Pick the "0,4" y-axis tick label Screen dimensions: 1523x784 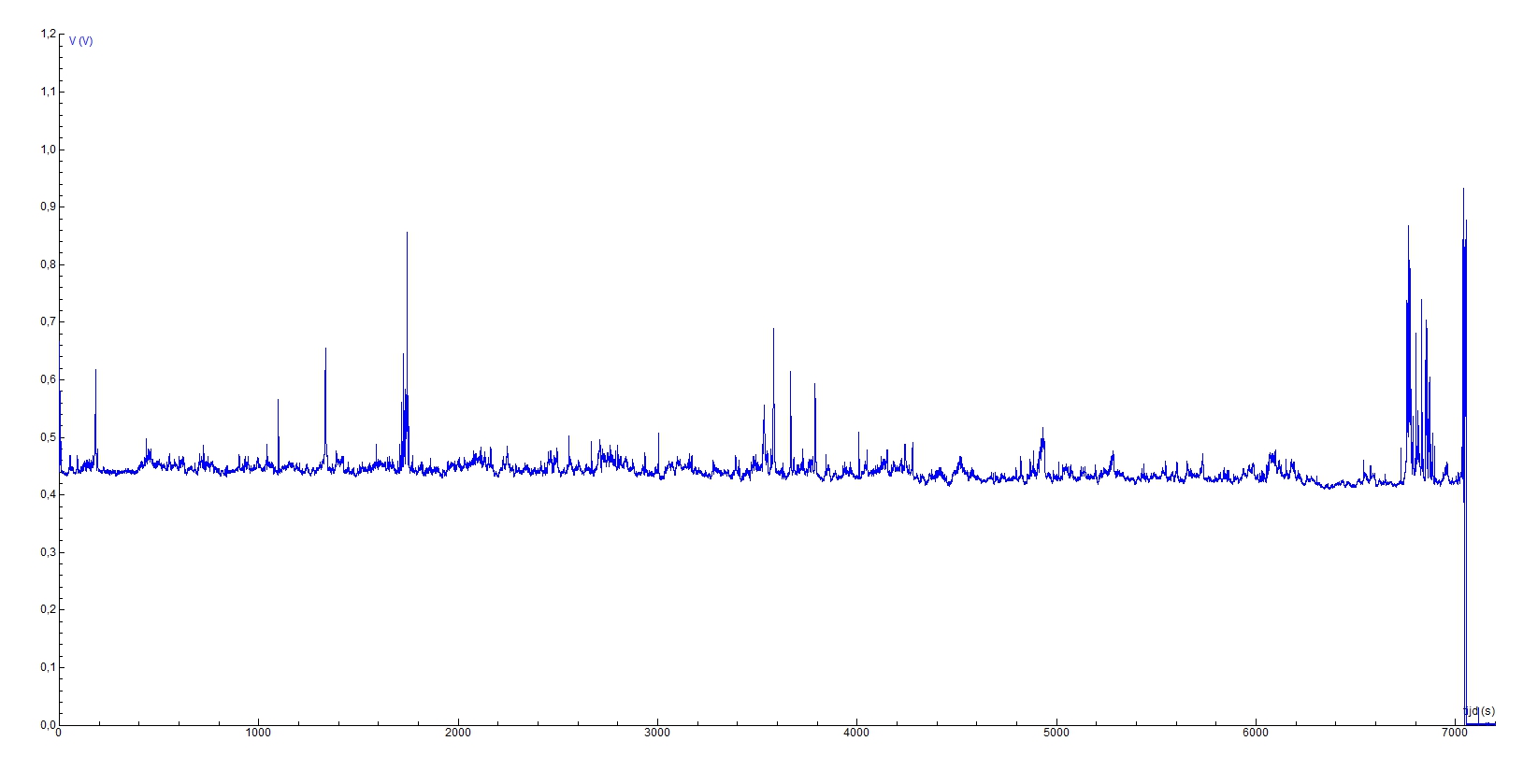tap(49, 494)
